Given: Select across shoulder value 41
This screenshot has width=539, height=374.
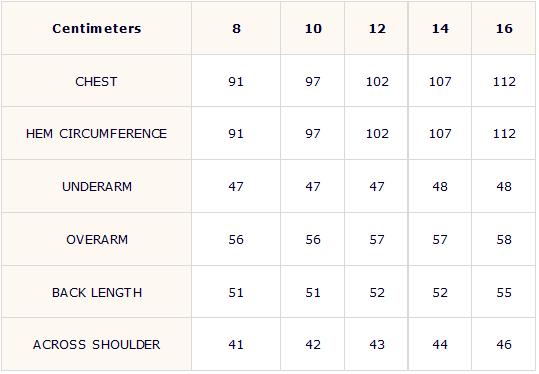Looking at the screenshot, I should click(x=236, y=344).
